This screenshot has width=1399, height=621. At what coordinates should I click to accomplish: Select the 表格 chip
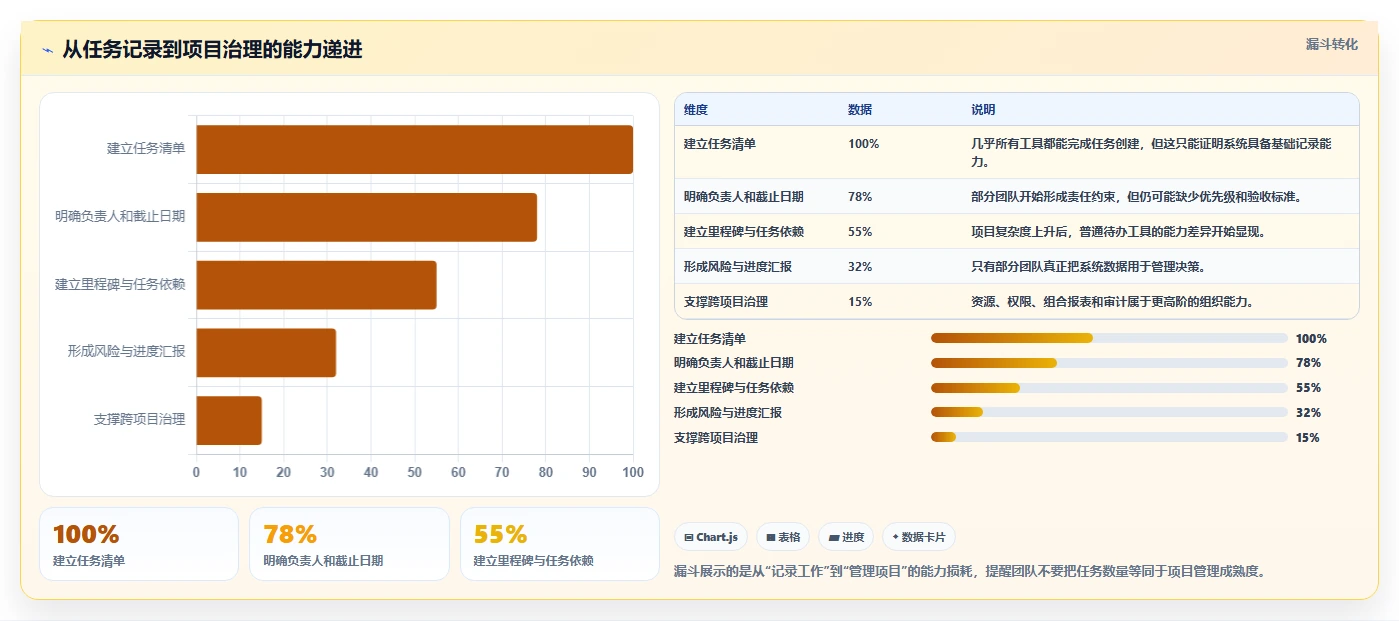click(x=783, y=537)
